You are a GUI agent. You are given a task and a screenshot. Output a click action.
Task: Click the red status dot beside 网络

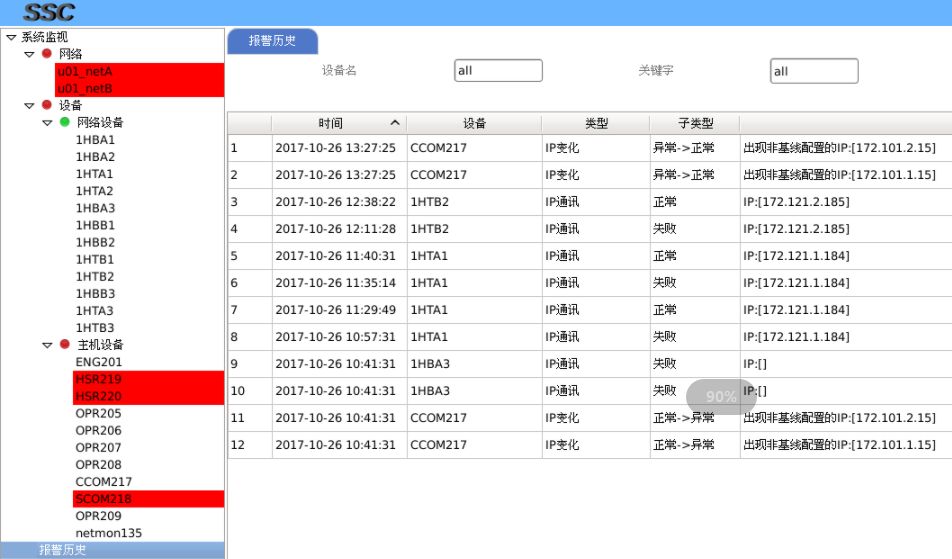coord(46,54)
